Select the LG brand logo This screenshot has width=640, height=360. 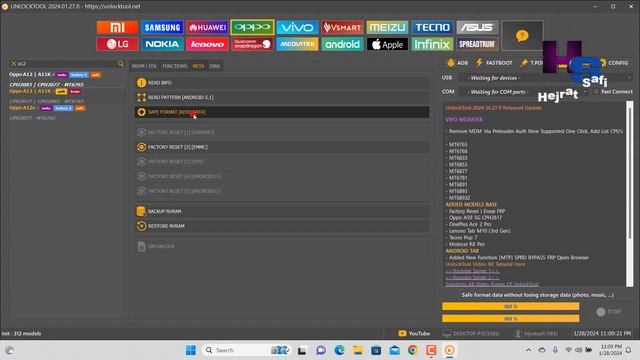tap(117, 44)
